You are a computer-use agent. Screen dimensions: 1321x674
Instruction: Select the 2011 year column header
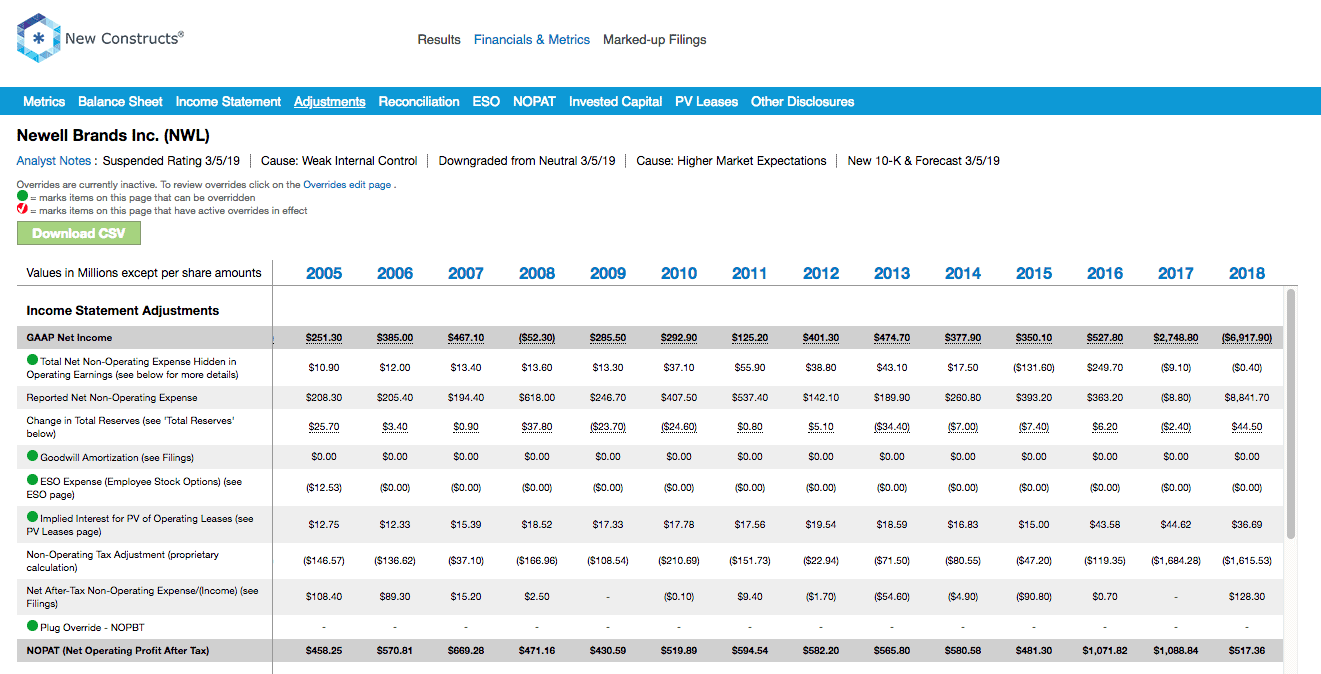750,273
